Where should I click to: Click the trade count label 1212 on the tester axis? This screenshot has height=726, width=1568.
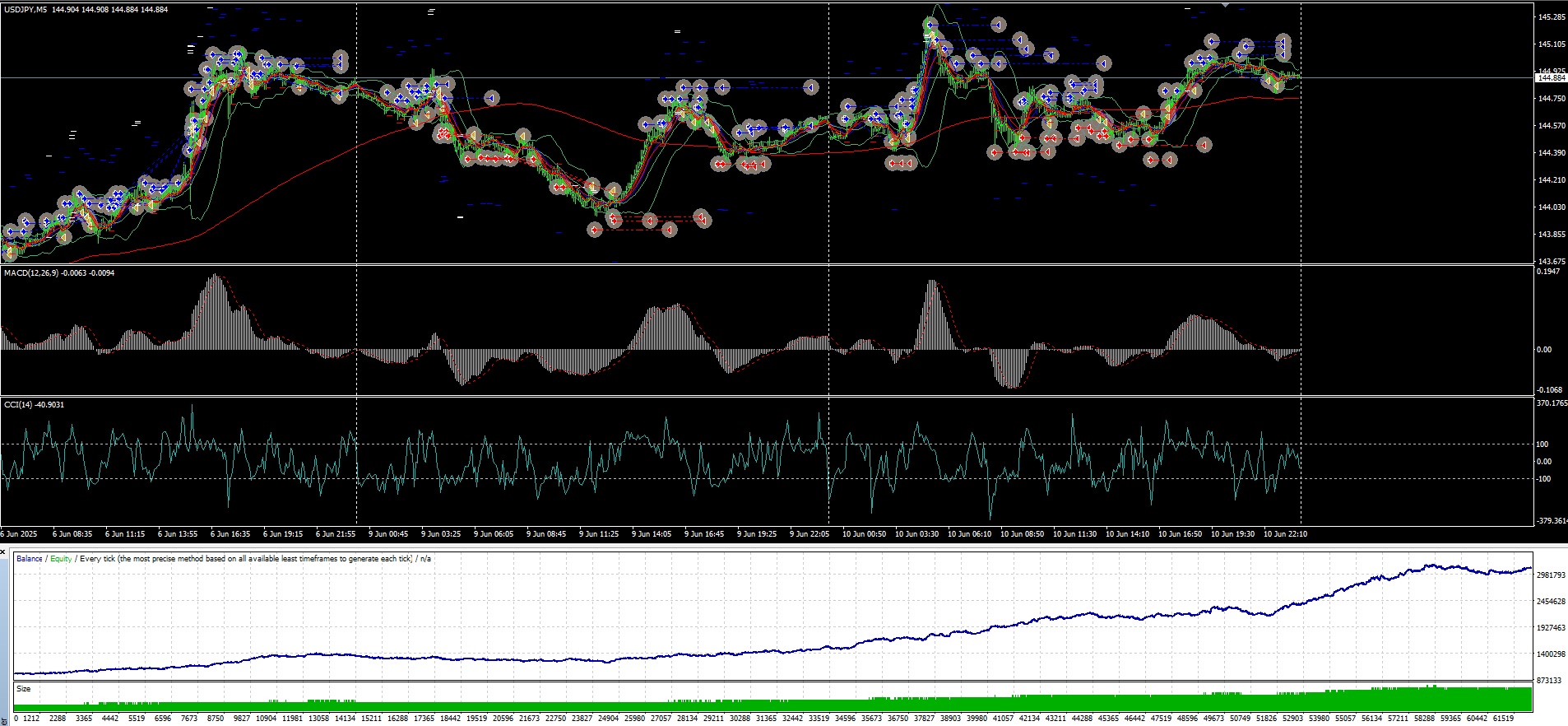click(x=31, y=719)
